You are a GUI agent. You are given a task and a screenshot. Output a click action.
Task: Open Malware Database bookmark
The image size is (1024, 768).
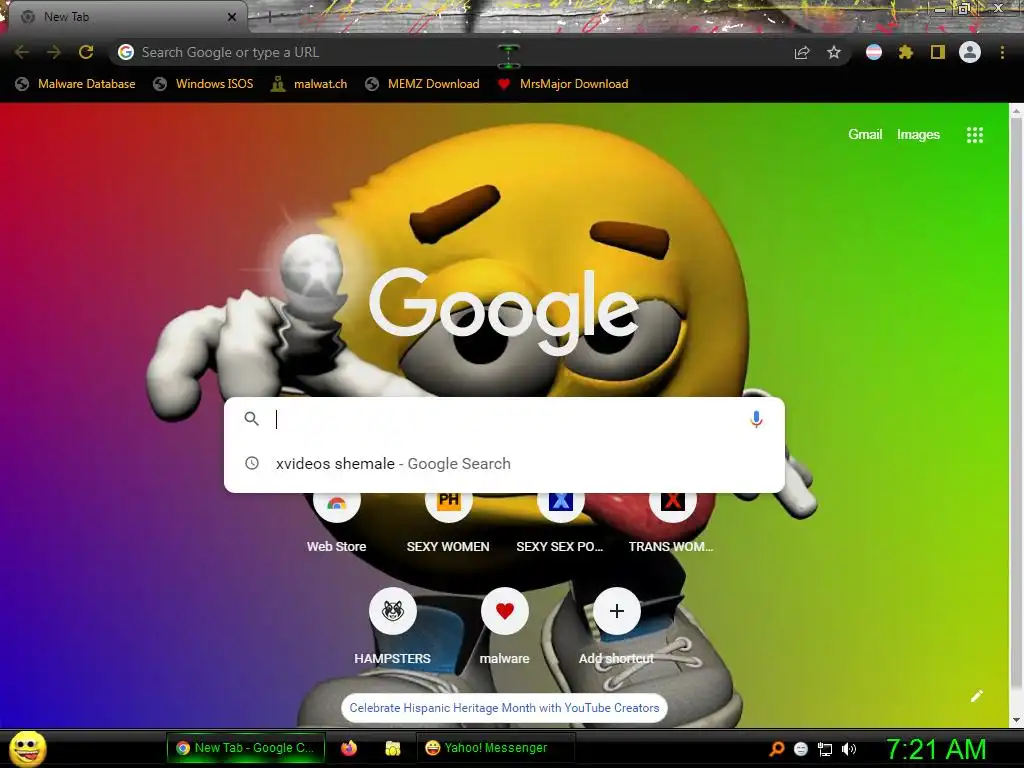click(x=76, y=84)
